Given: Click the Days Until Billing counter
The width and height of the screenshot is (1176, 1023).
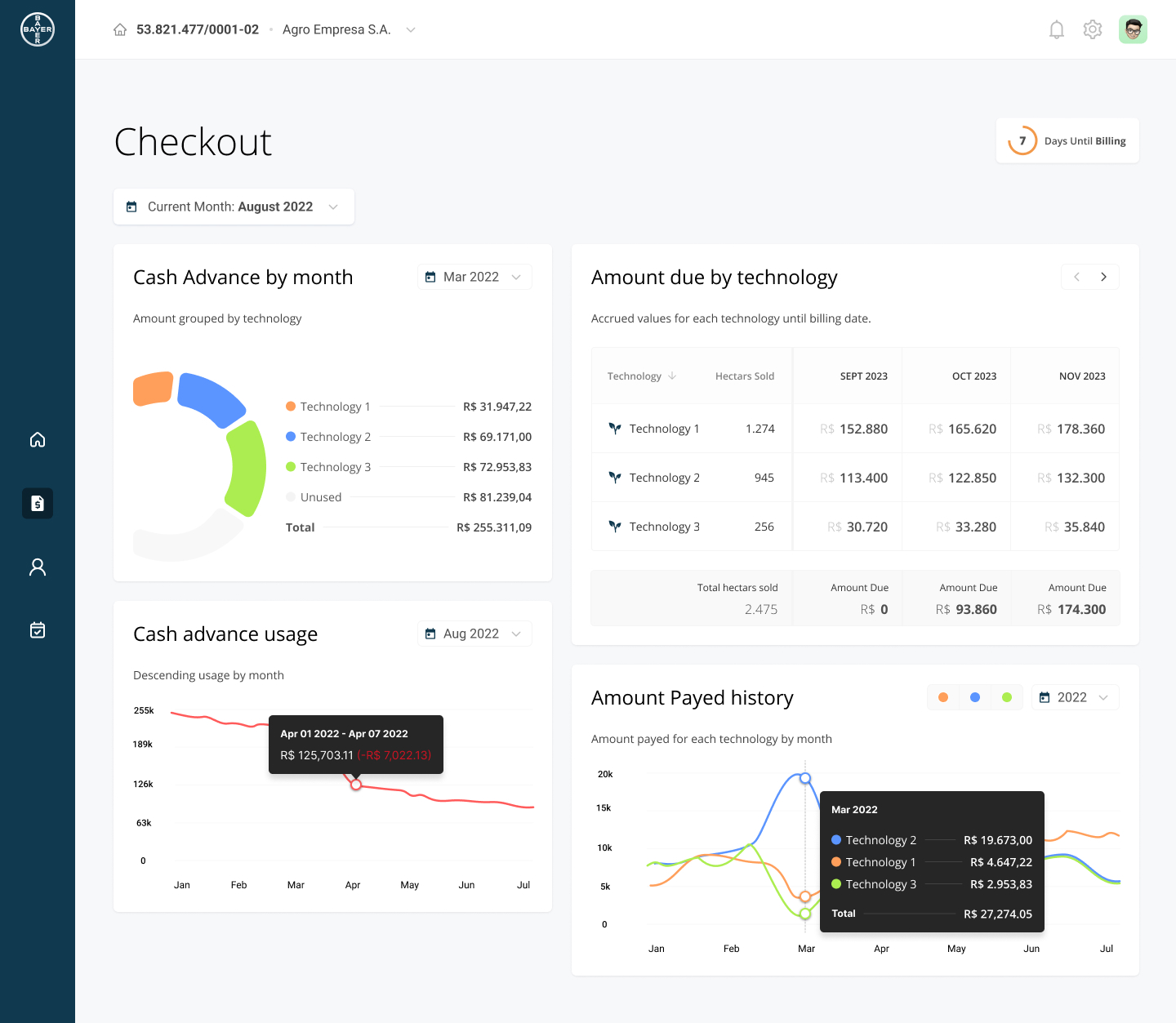Looking at the screenshot, I should coord(1067,140).
